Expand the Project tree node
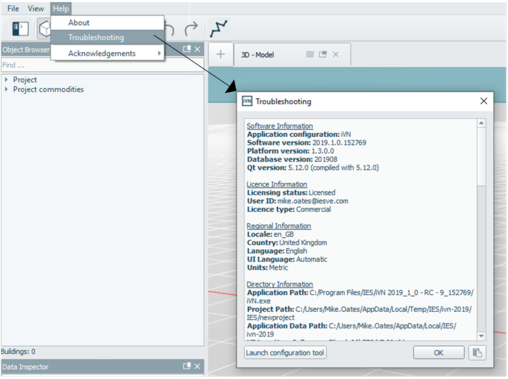Viewport: 508px width, 379px height. (6, 80)
